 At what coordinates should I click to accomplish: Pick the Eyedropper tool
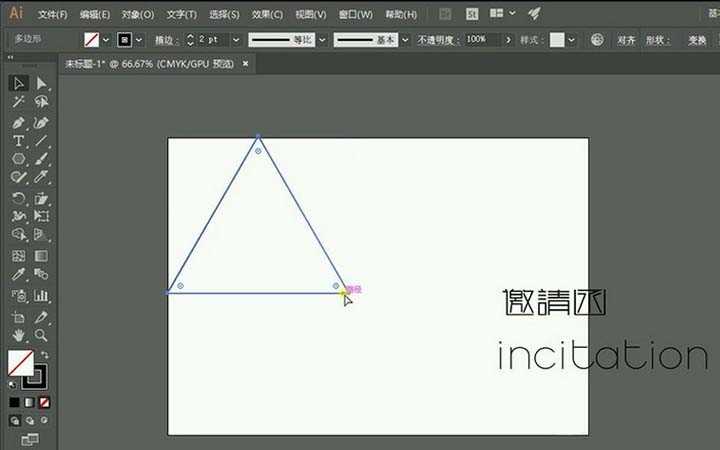click(x=18, y=274)
